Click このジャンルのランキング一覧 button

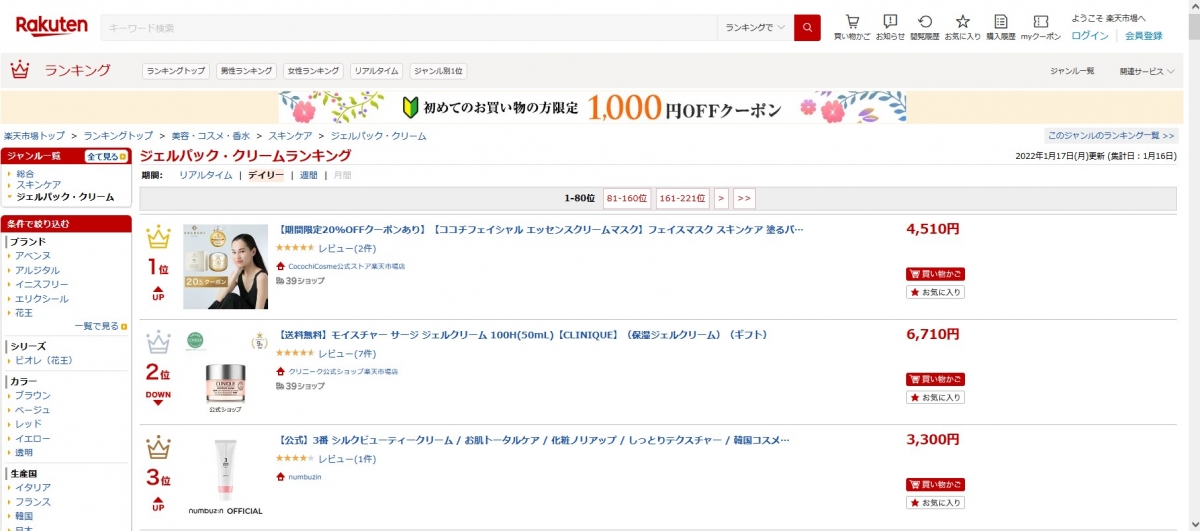(1111, 135)
